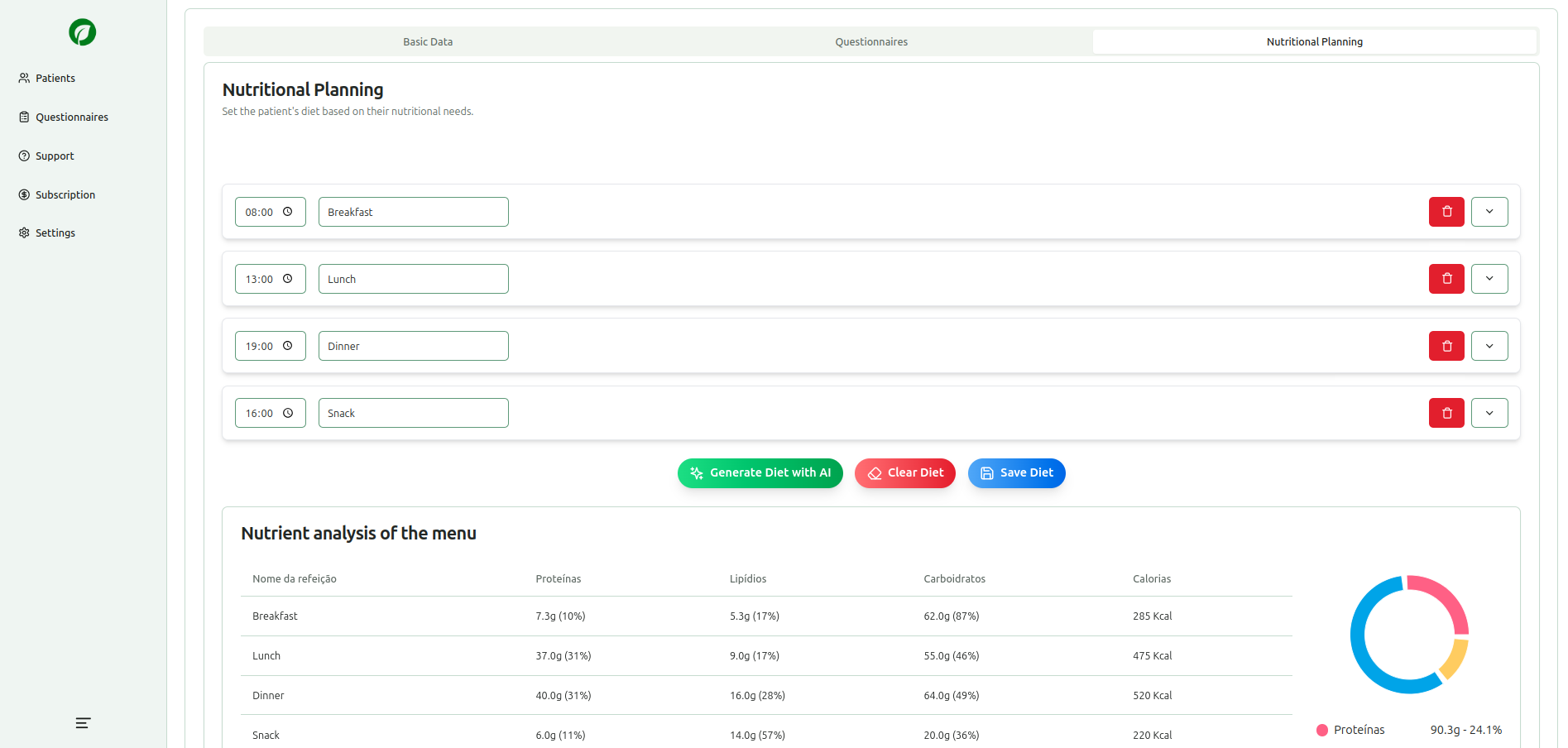Switch to the top Questionnaires tab
The height and width of the screenshot is (748, 1568).
[871, 41]
